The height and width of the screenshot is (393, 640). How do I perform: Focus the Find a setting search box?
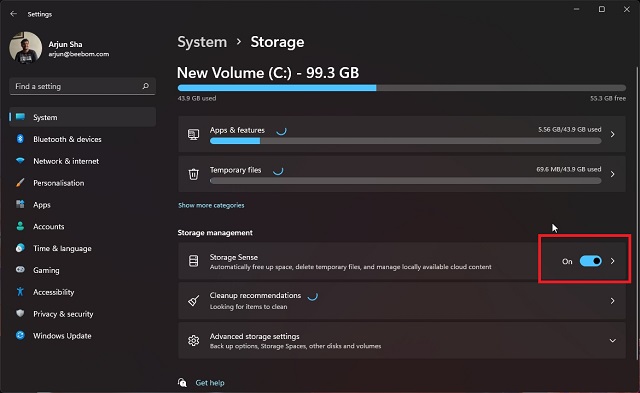[82, 86]
